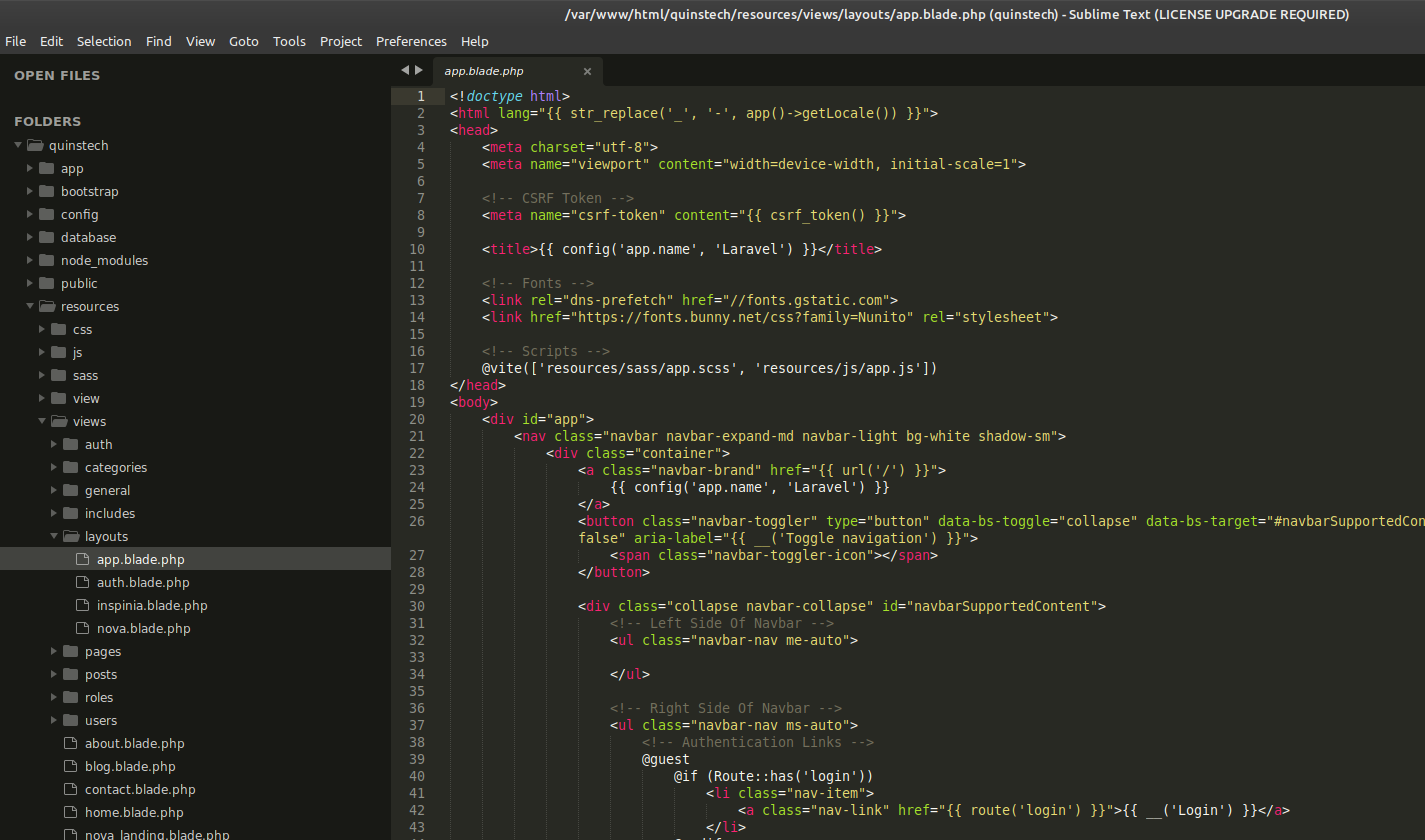Click the database folder icon

[x=46, y=237]
